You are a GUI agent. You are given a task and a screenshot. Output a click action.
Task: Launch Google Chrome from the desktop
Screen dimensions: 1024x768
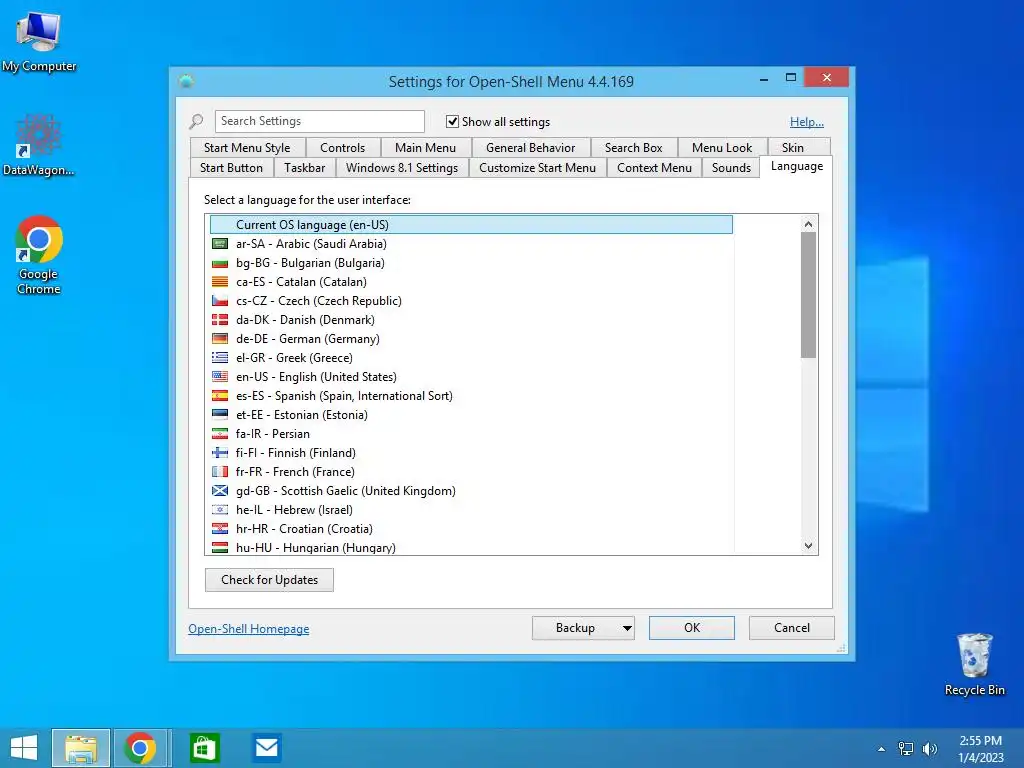click(39, 255)
